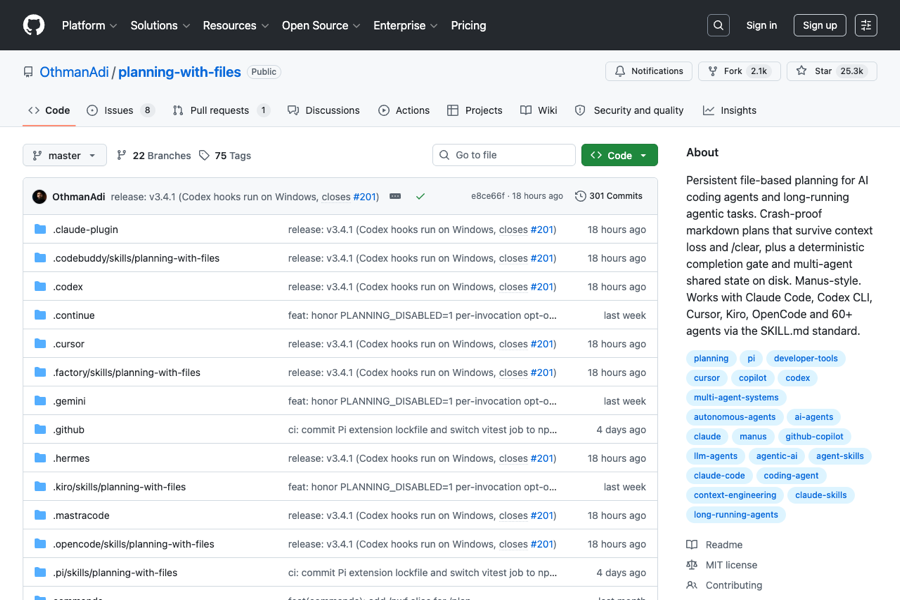This screenshot has height=600, width=900.
Task: Select the multi-agent-systems topic tag
Action: (x=736, y=397)
